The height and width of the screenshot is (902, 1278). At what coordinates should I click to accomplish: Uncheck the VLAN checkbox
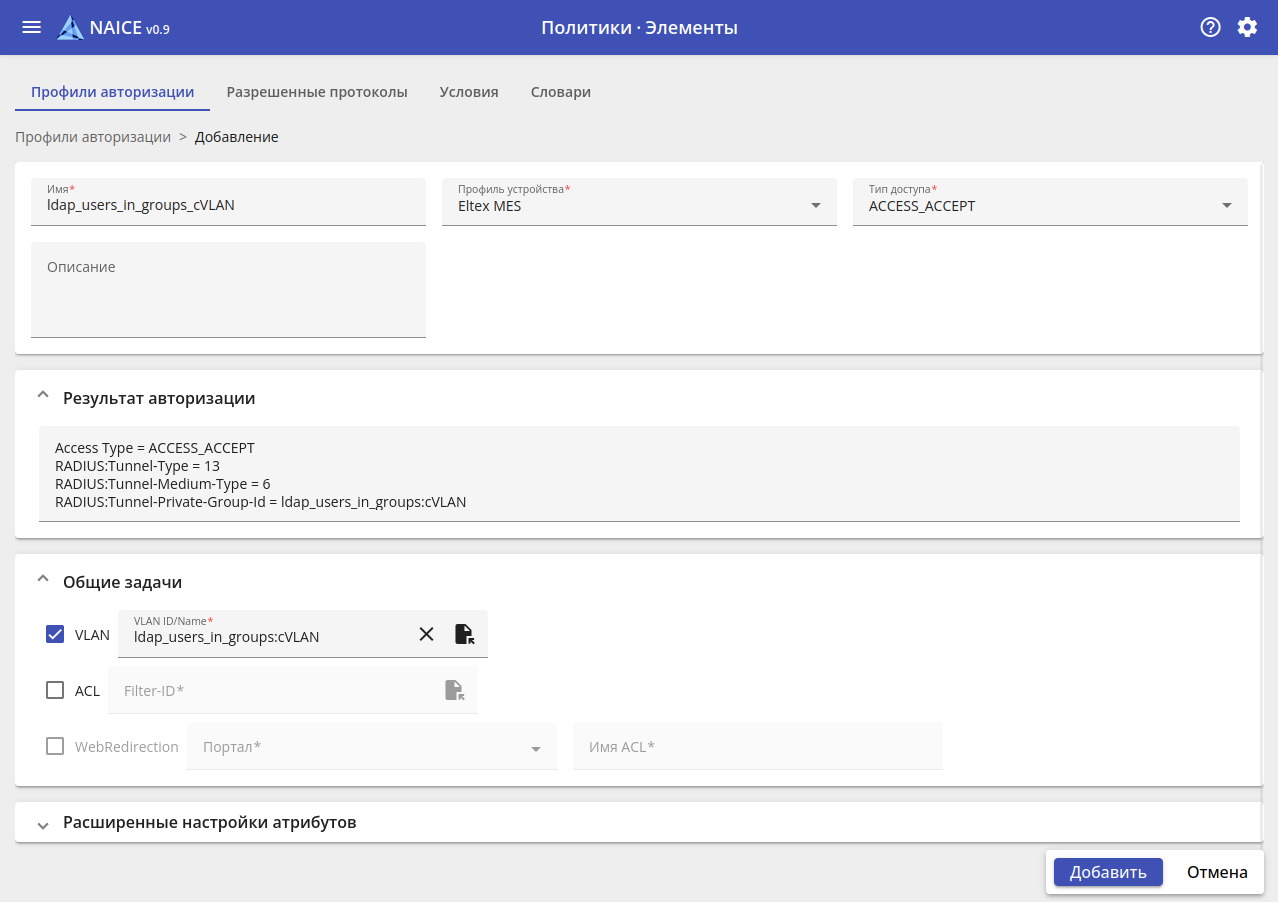(x=55, y=634)
